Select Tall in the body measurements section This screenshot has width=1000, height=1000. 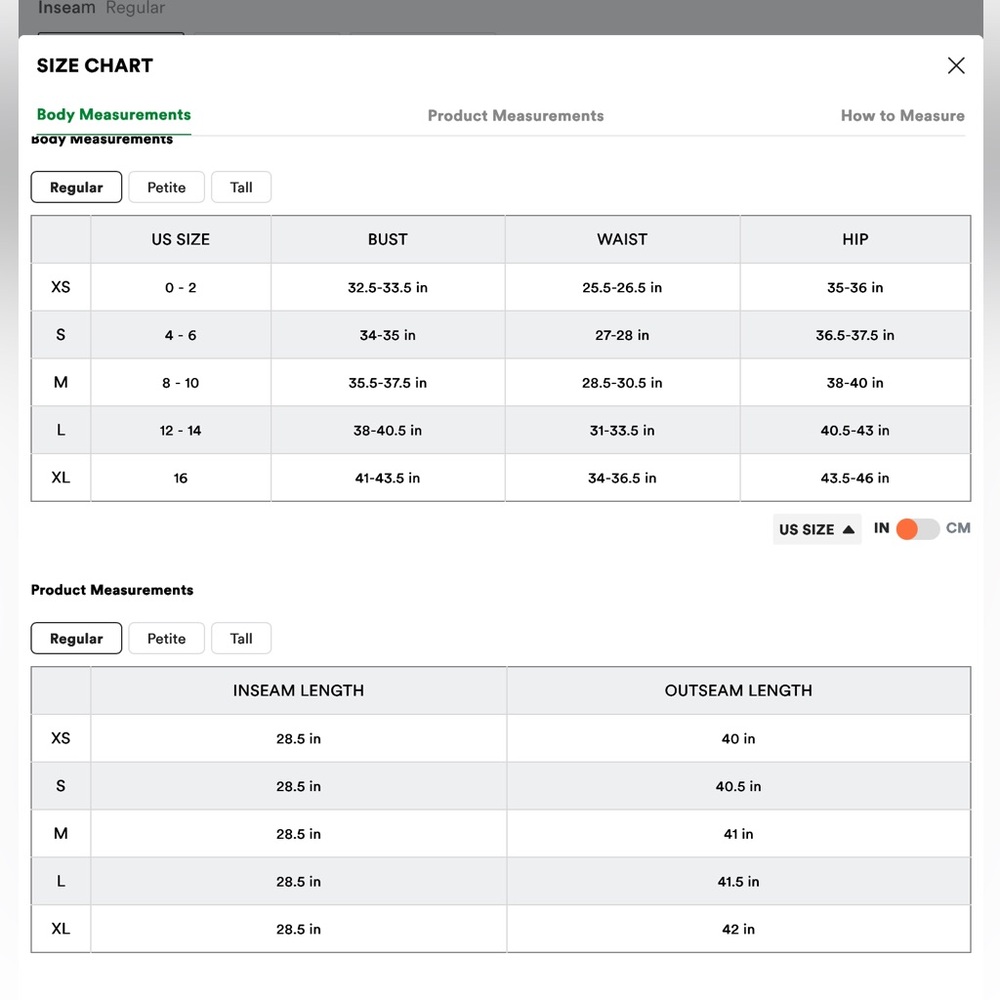[x=241, y=187]
